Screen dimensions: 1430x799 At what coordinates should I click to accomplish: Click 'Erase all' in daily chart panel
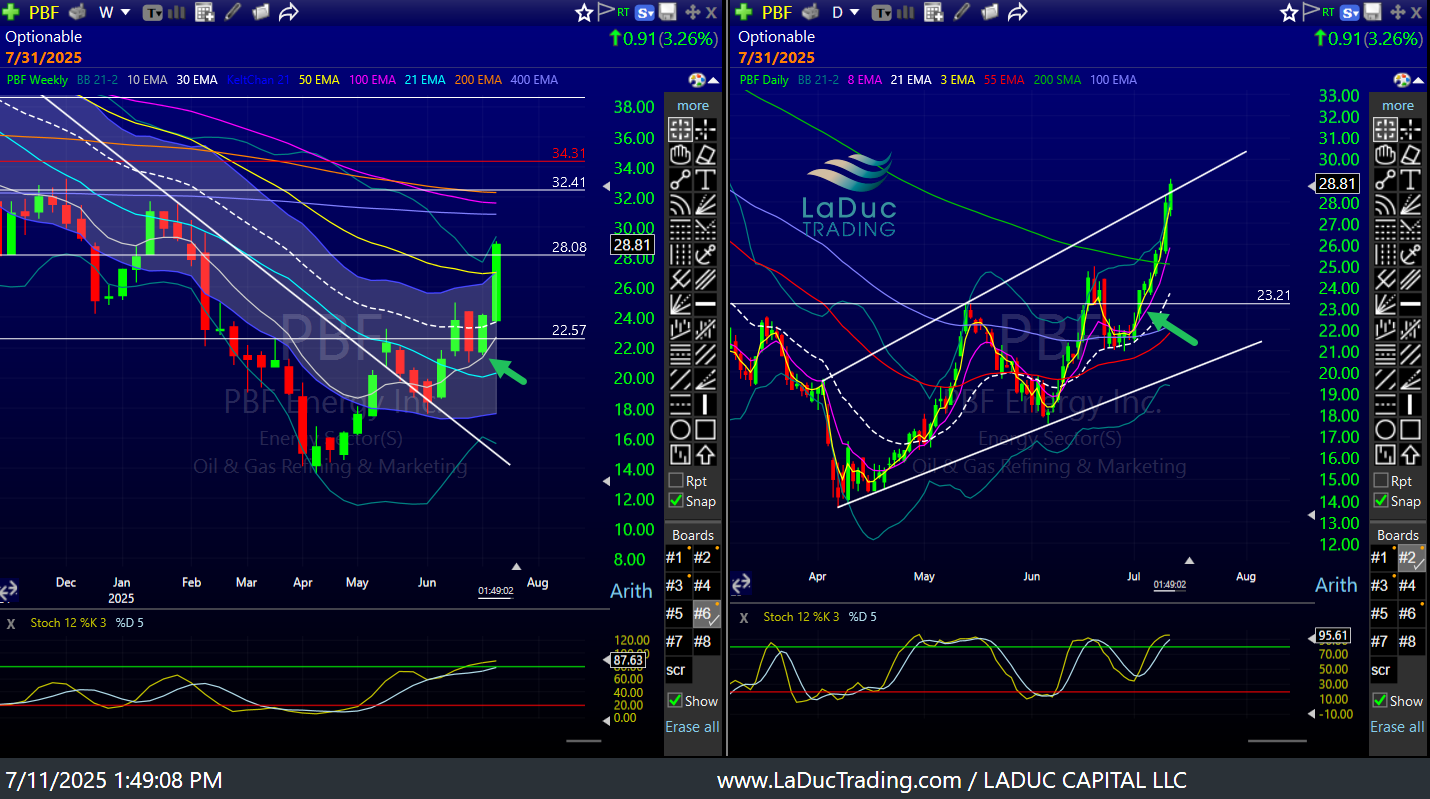click(x=1397, y=727)
